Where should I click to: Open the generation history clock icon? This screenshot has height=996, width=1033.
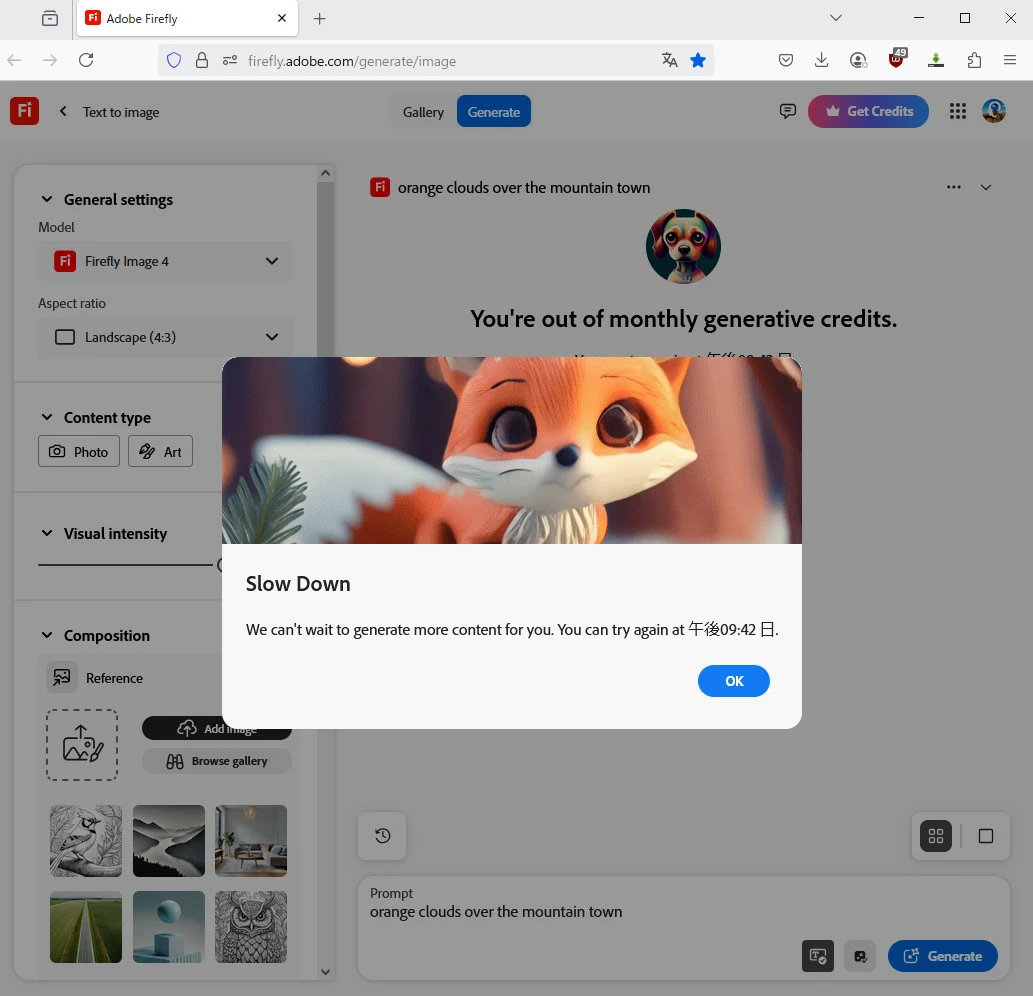pyautogui.click(x=382, y=836)
